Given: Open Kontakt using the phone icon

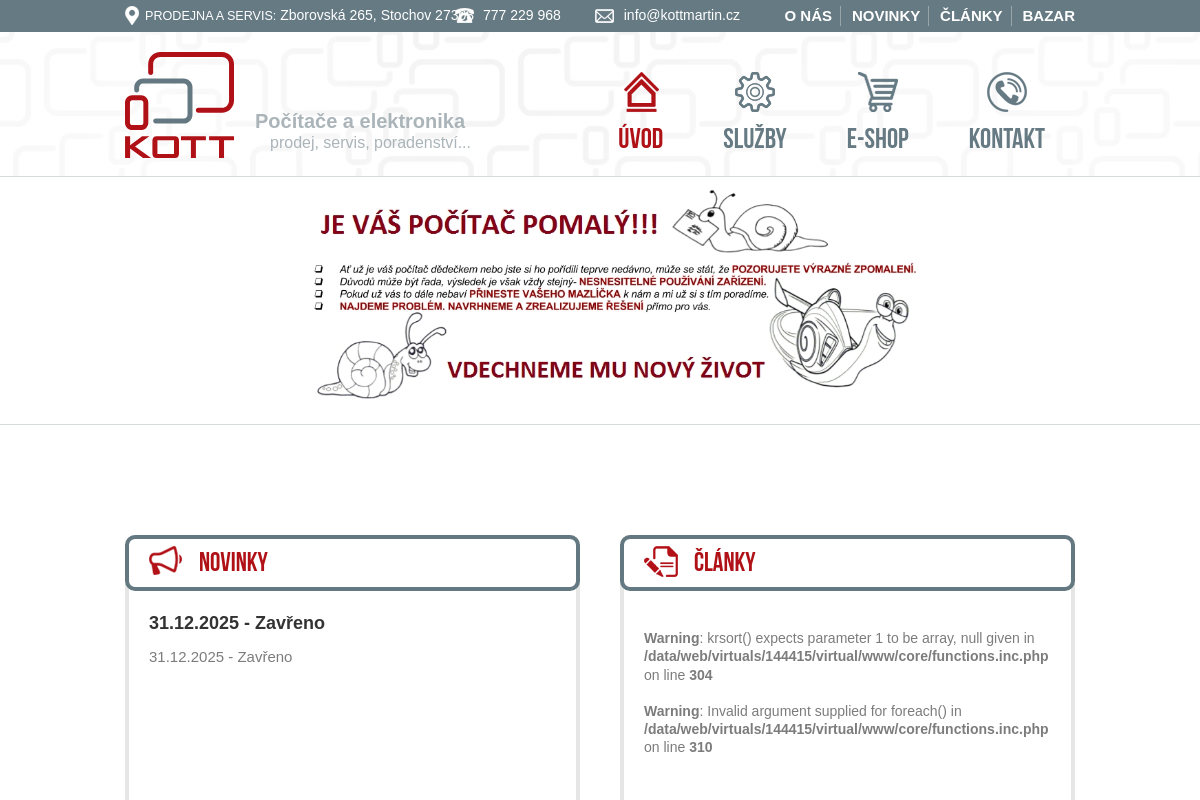Looking at the screenshot, I should [1006, 92].
